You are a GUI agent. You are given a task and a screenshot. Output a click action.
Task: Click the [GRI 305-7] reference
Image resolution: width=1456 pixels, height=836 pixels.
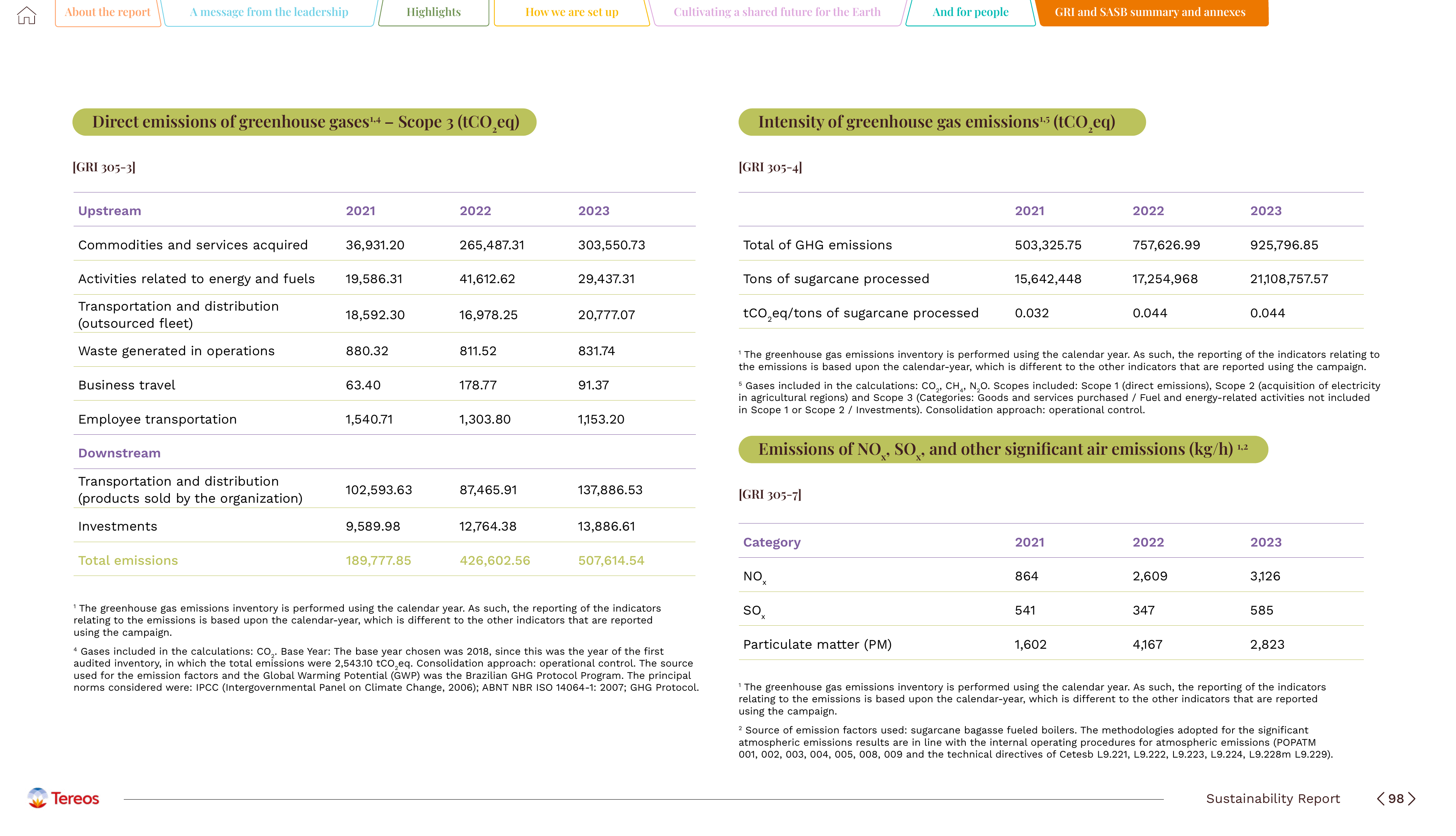click(x=770, y=495)
